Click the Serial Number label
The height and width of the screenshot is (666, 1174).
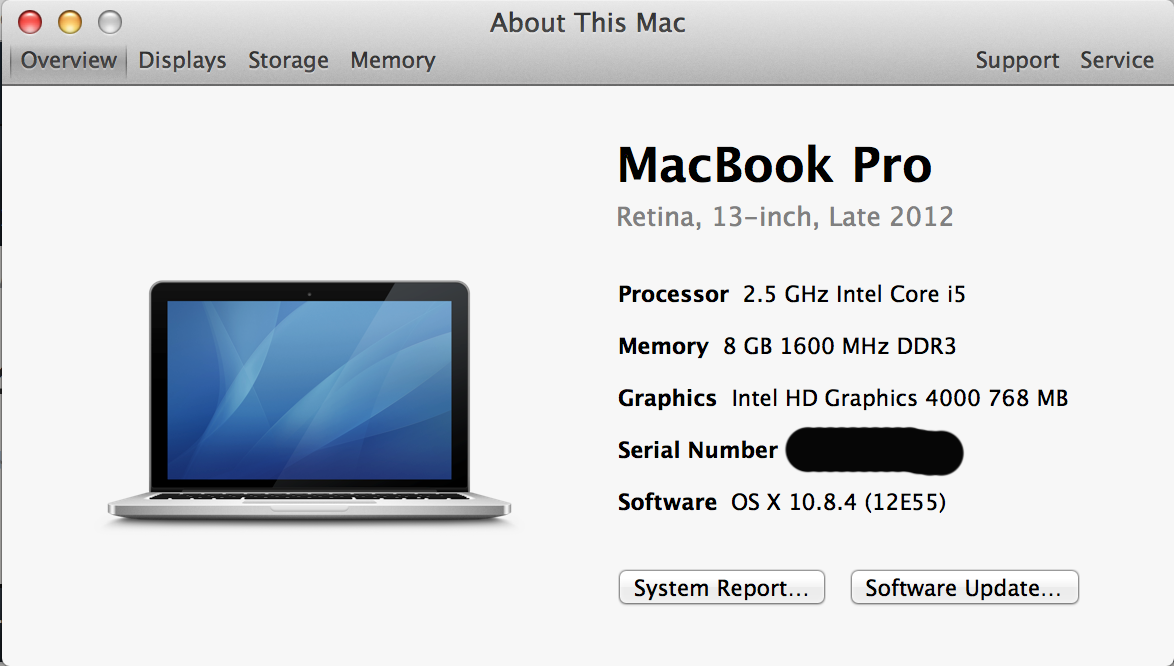(698, 450)
